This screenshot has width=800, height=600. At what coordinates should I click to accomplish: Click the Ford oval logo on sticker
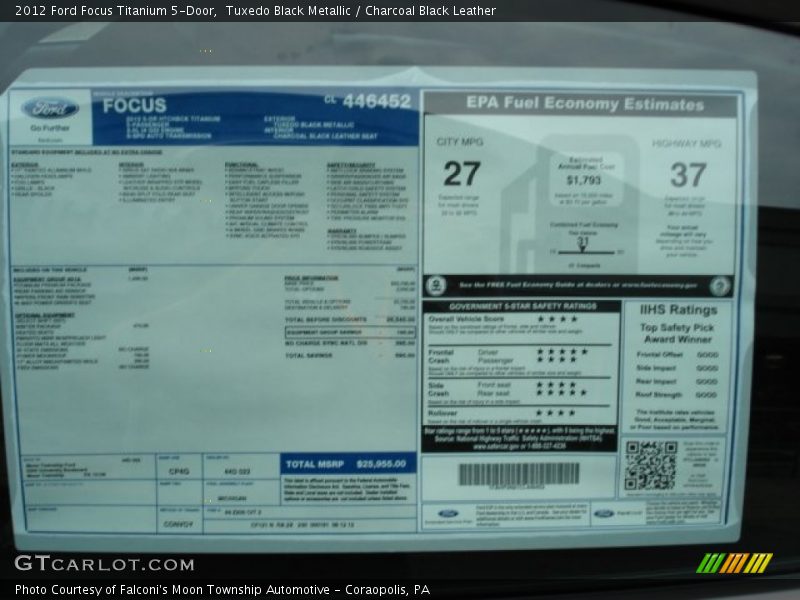click(x=50, y=109)
